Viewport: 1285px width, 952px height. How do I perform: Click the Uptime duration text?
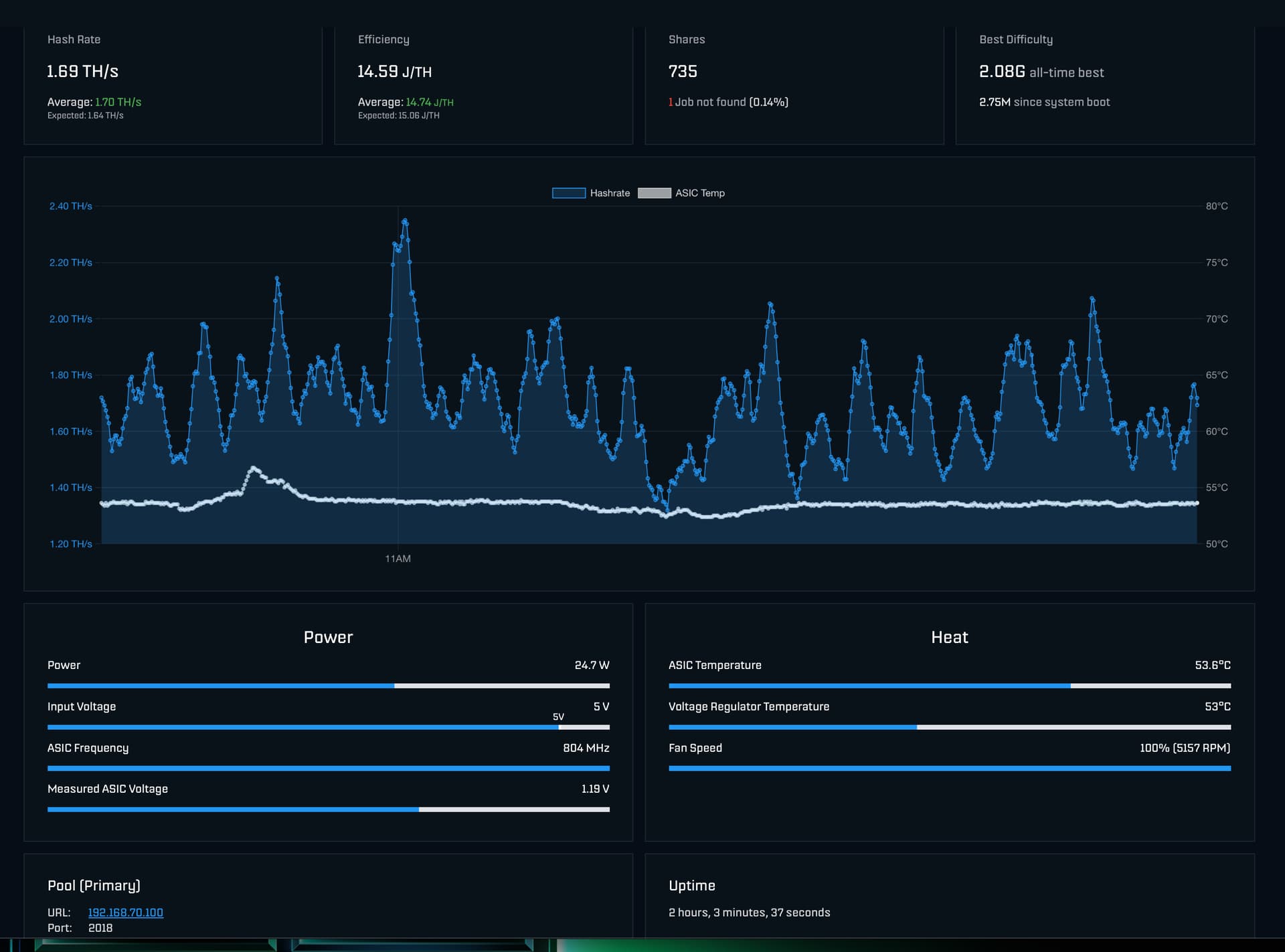point(749,913)
